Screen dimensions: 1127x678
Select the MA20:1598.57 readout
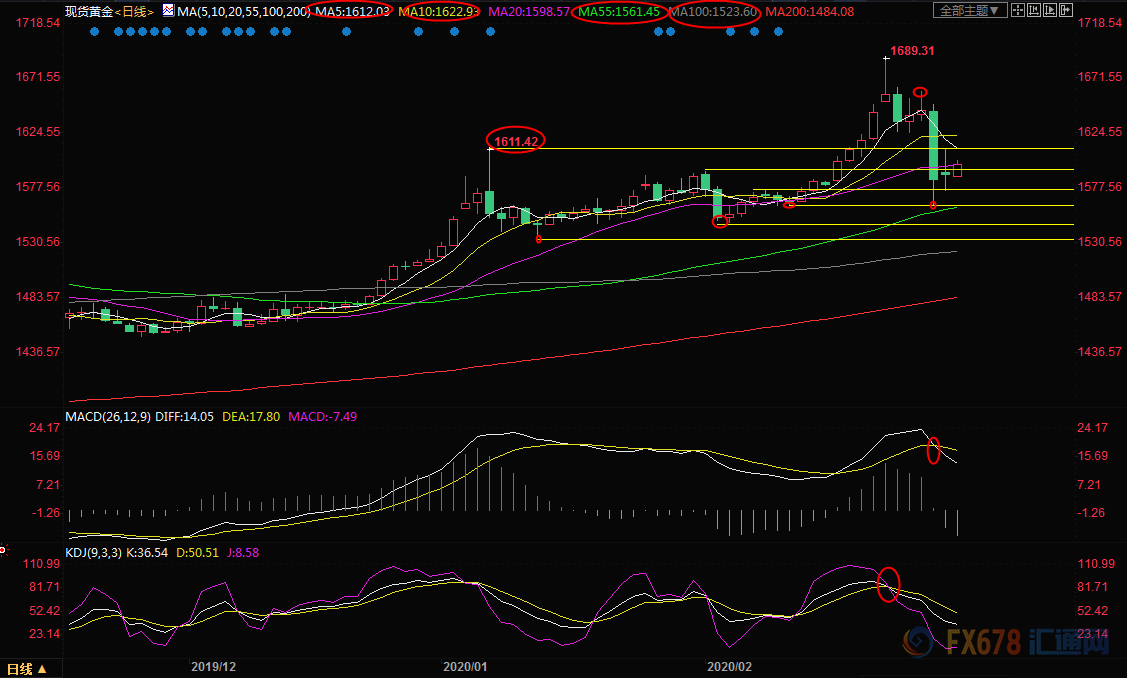529,12
